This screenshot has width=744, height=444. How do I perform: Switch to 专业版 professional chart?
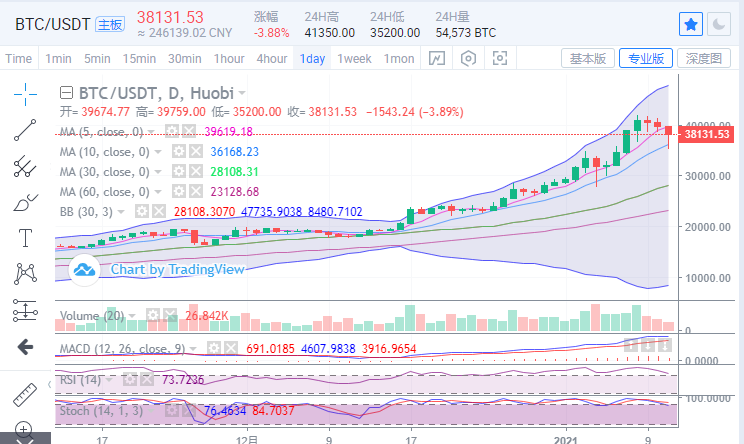(x=646, y=58)
